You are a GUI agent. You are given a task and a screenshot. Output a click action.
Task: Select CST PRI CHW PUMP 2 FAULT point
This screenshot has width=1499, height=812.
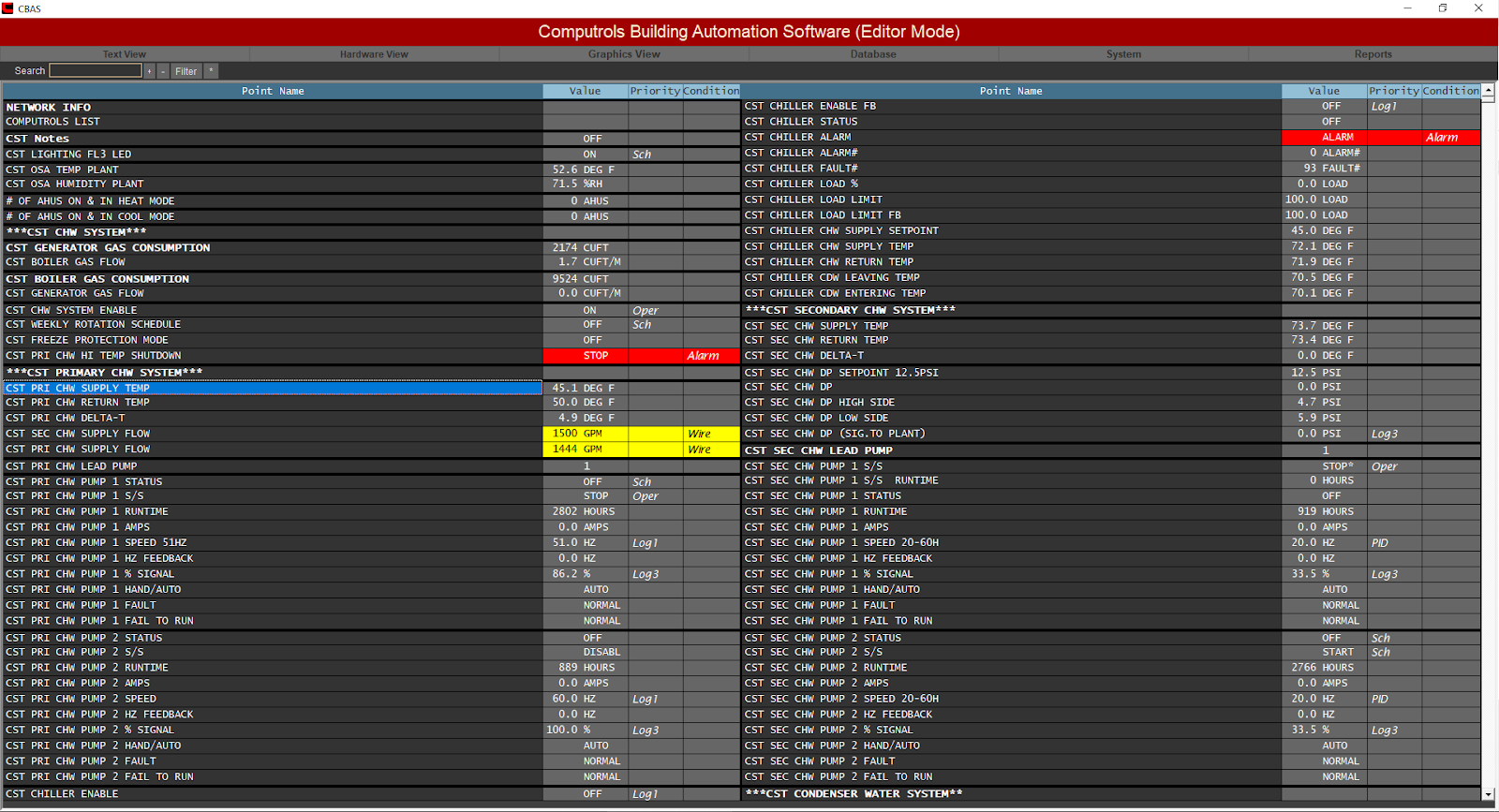(273, 761)
